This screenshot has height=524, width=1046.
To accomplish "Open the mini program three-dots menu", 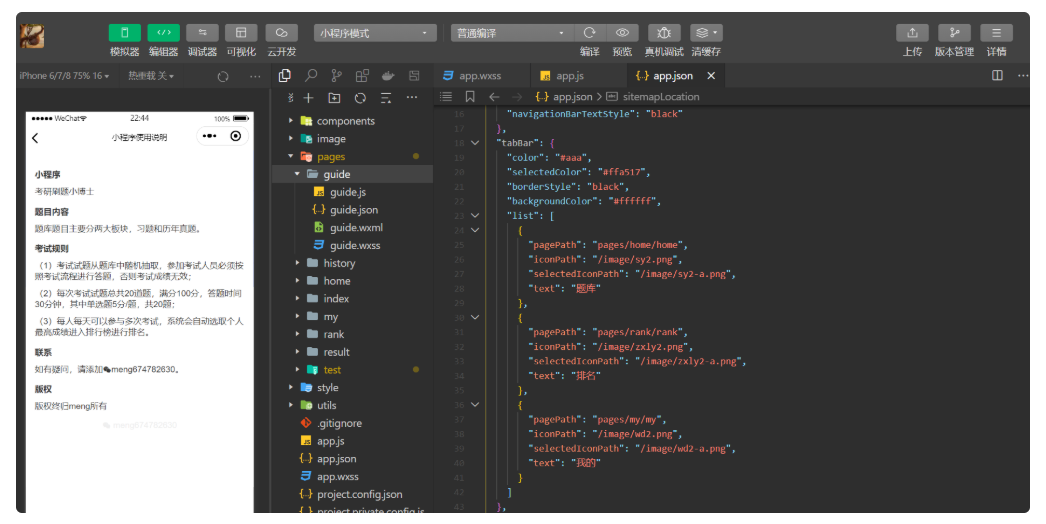I will (x=209, y=136).
